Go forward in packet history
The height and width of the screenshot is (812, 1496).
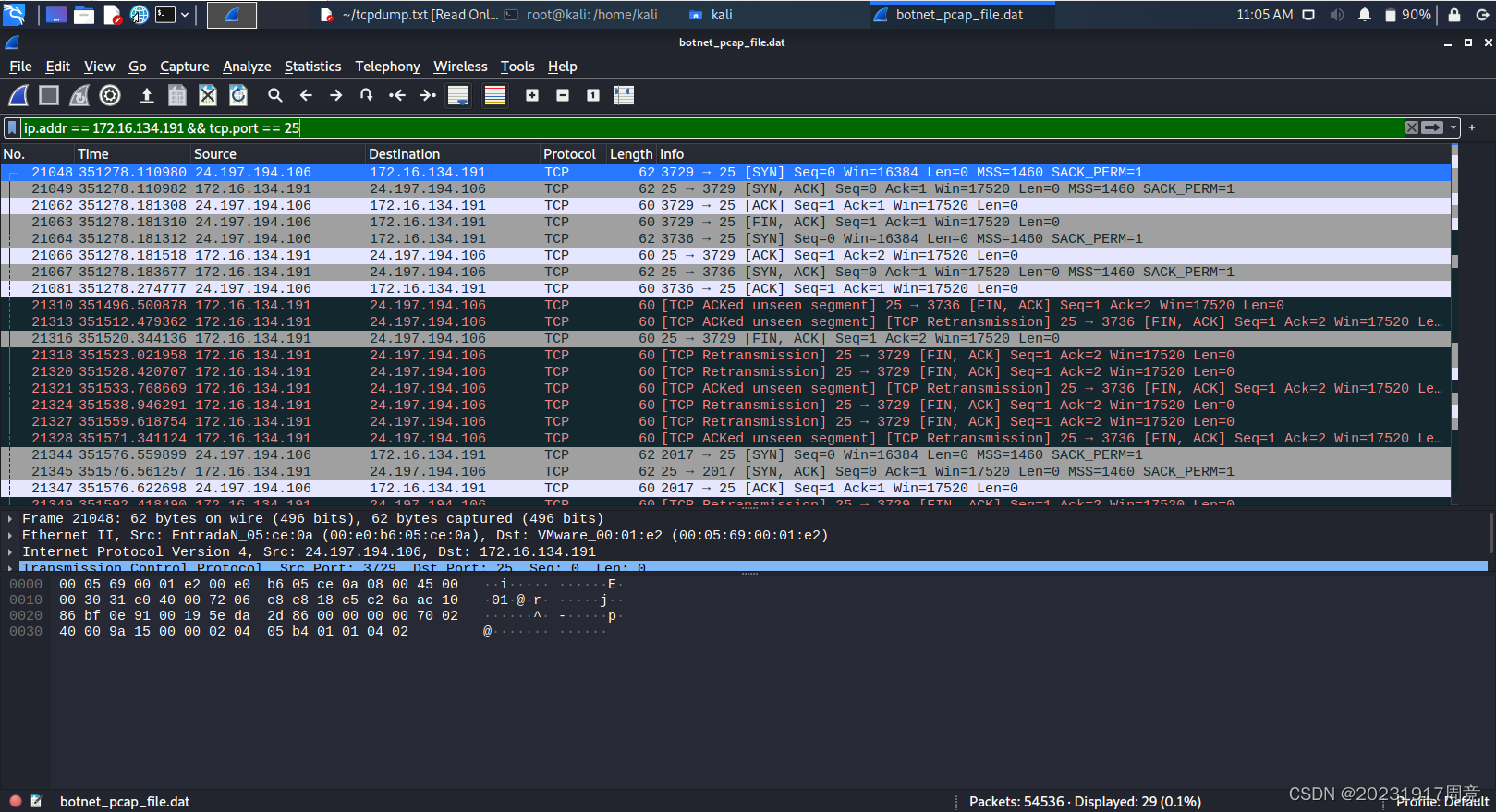[336, 95]
